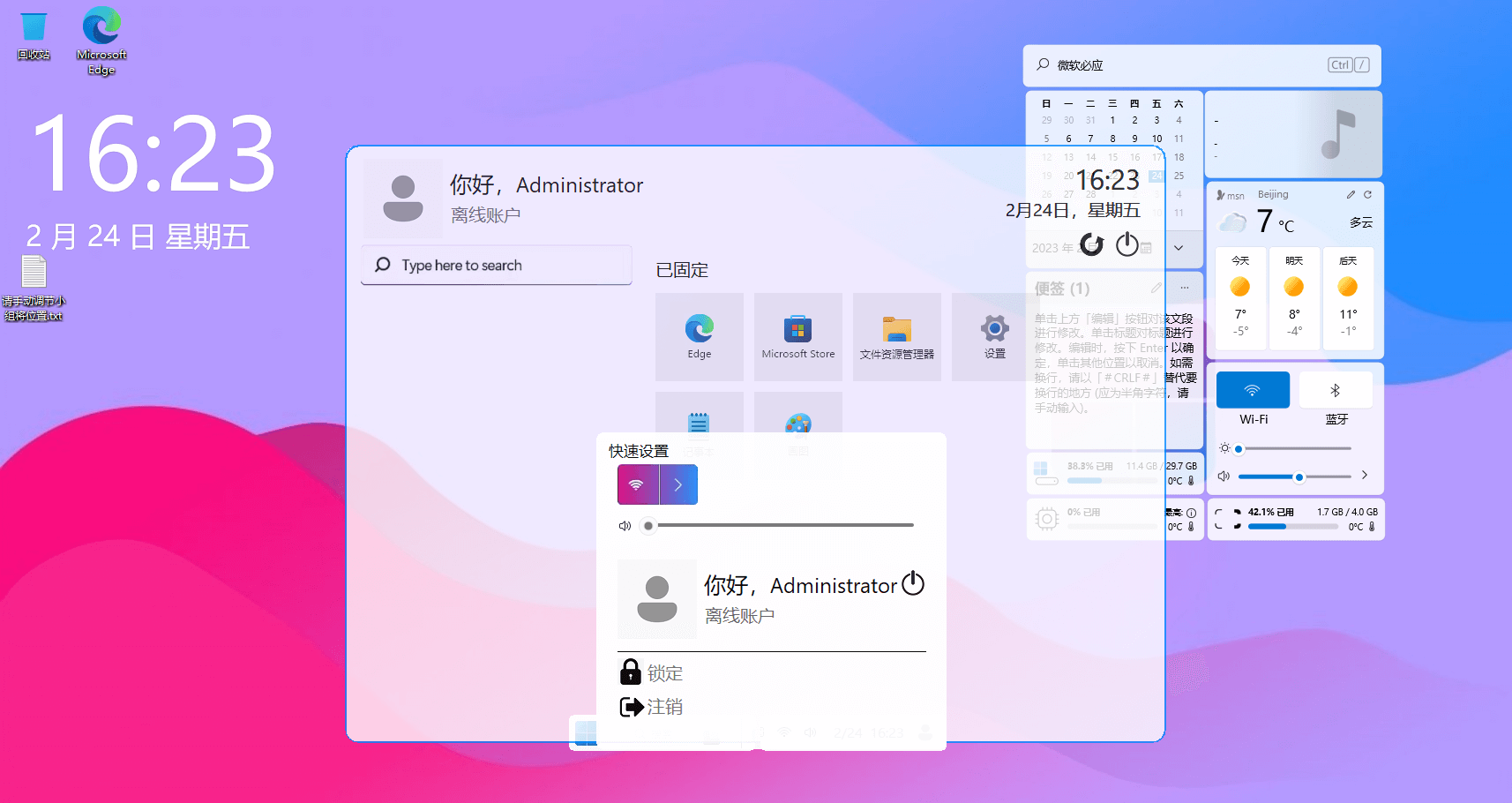Open the 文件资源管理器 pinned app
This screenshot has width=1512, height=803.
pyautogui.click(x=896, y=336)
